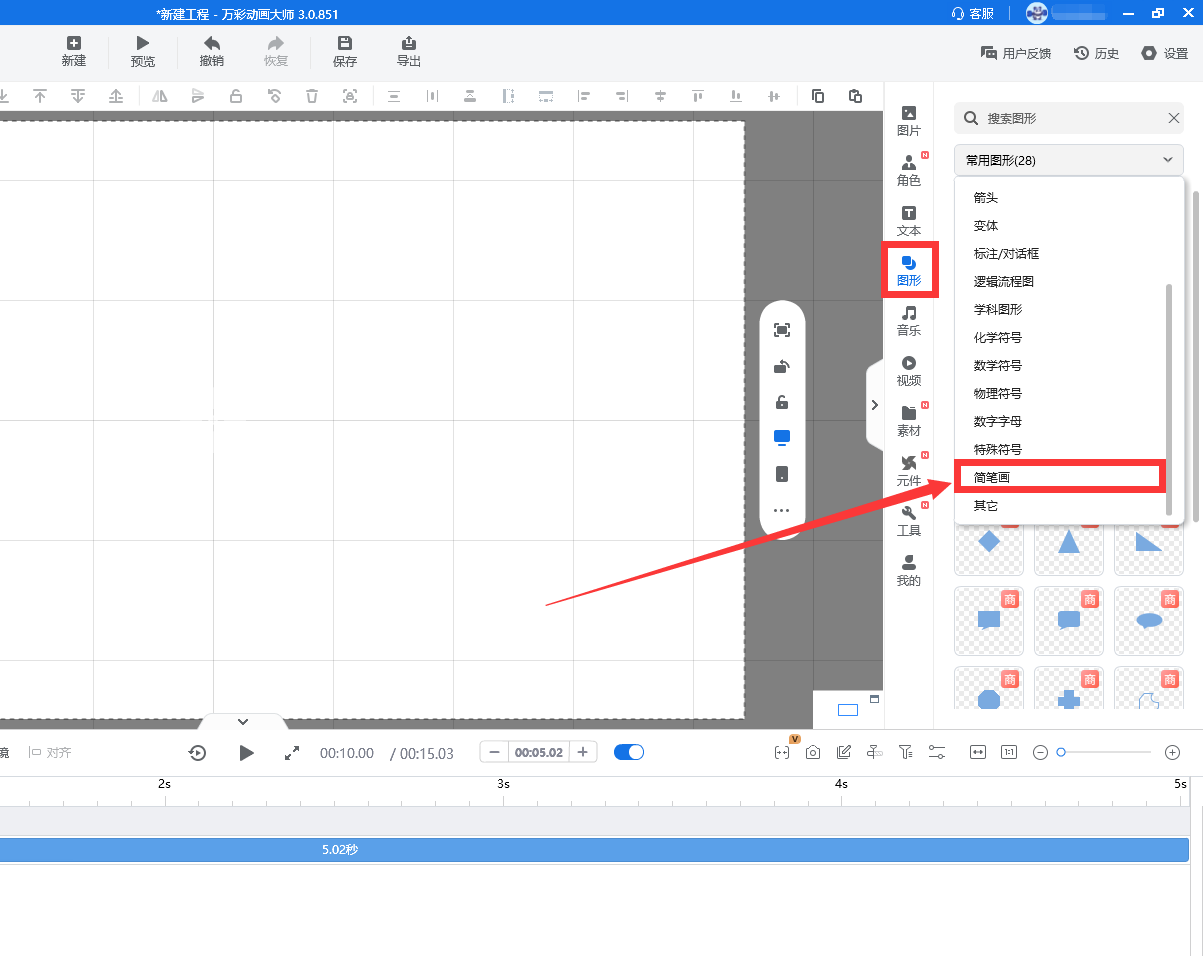Click the fit-to-screen icon in the floating canvas toolbar

782,330
